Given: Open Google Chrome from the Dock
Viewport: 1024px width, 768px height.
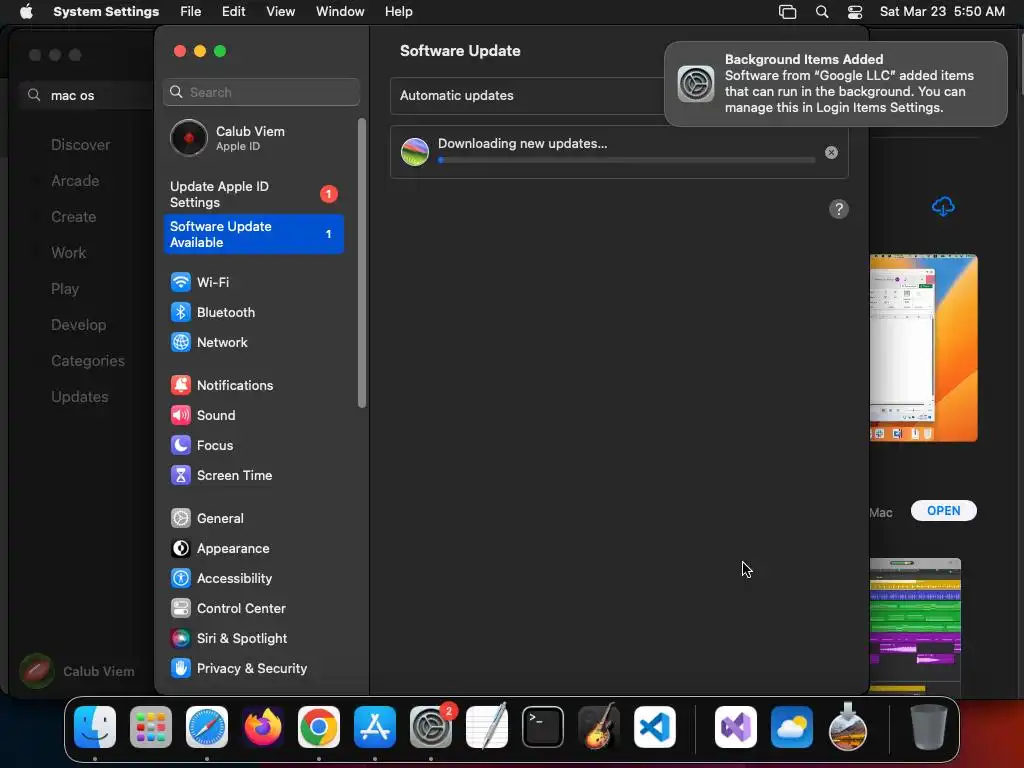Looking at the screenshot, I should pyautogui.click(x=319, y=727).
